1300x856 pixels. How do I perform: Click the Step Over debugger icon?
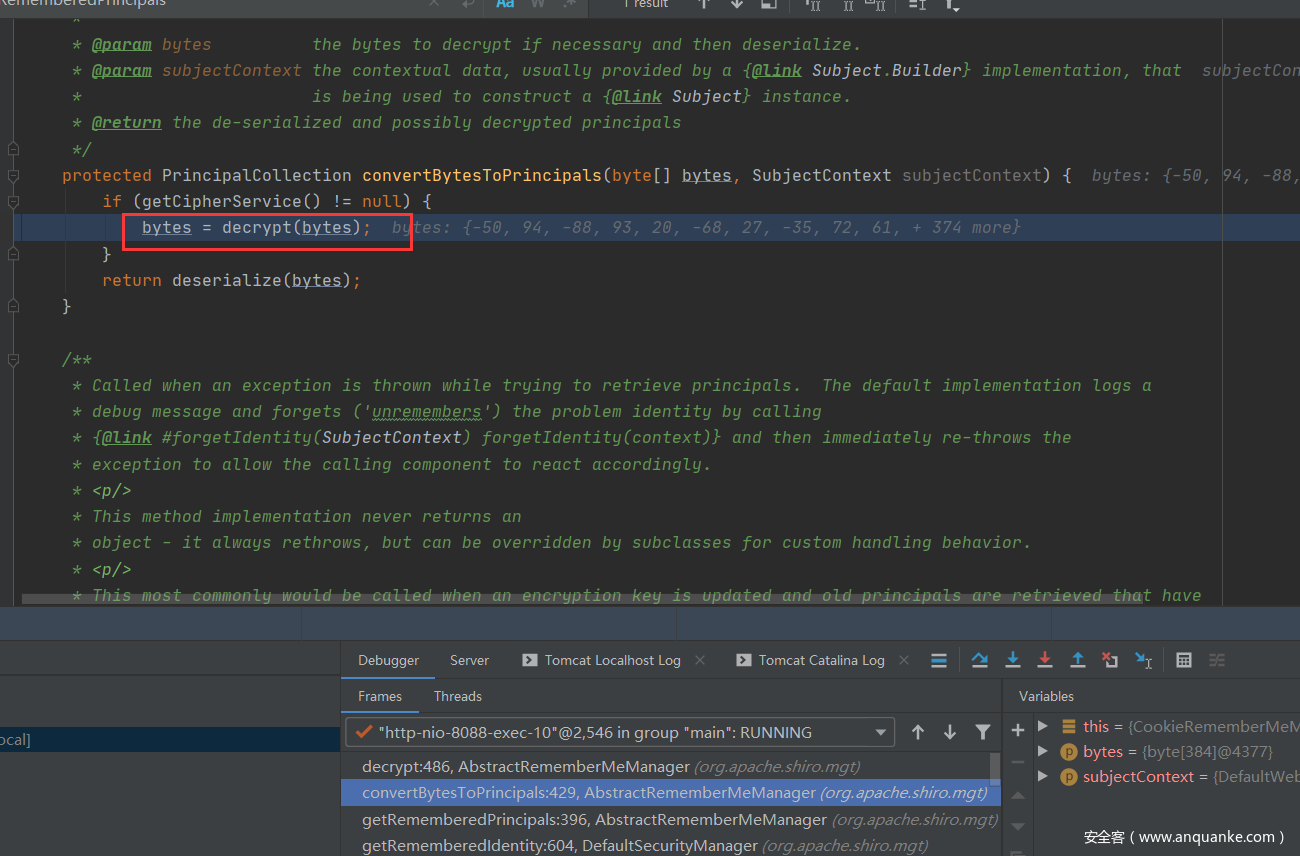980,660
